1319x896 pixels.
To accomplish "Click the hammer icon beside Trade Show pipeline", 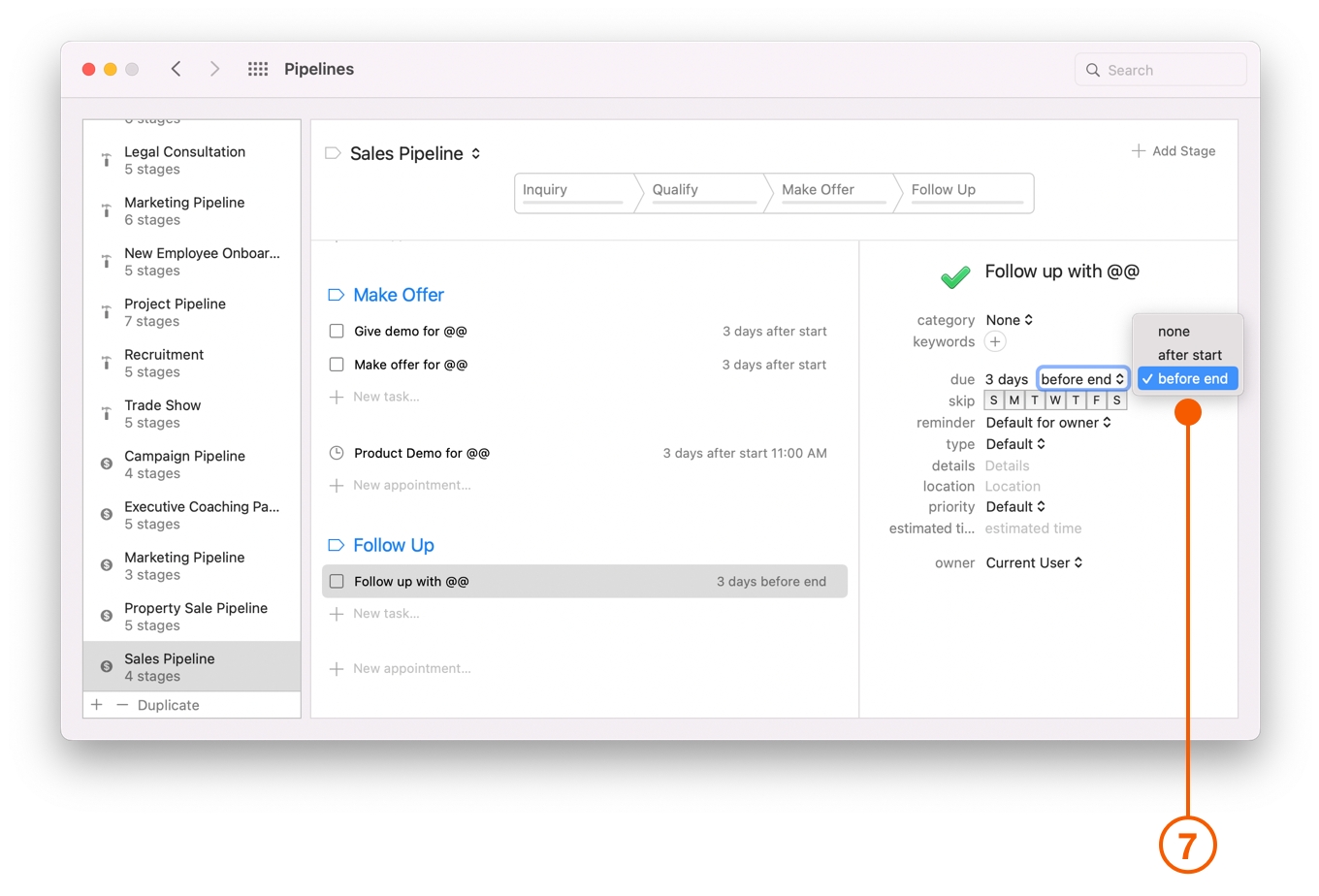I will [x=105, y=413].
